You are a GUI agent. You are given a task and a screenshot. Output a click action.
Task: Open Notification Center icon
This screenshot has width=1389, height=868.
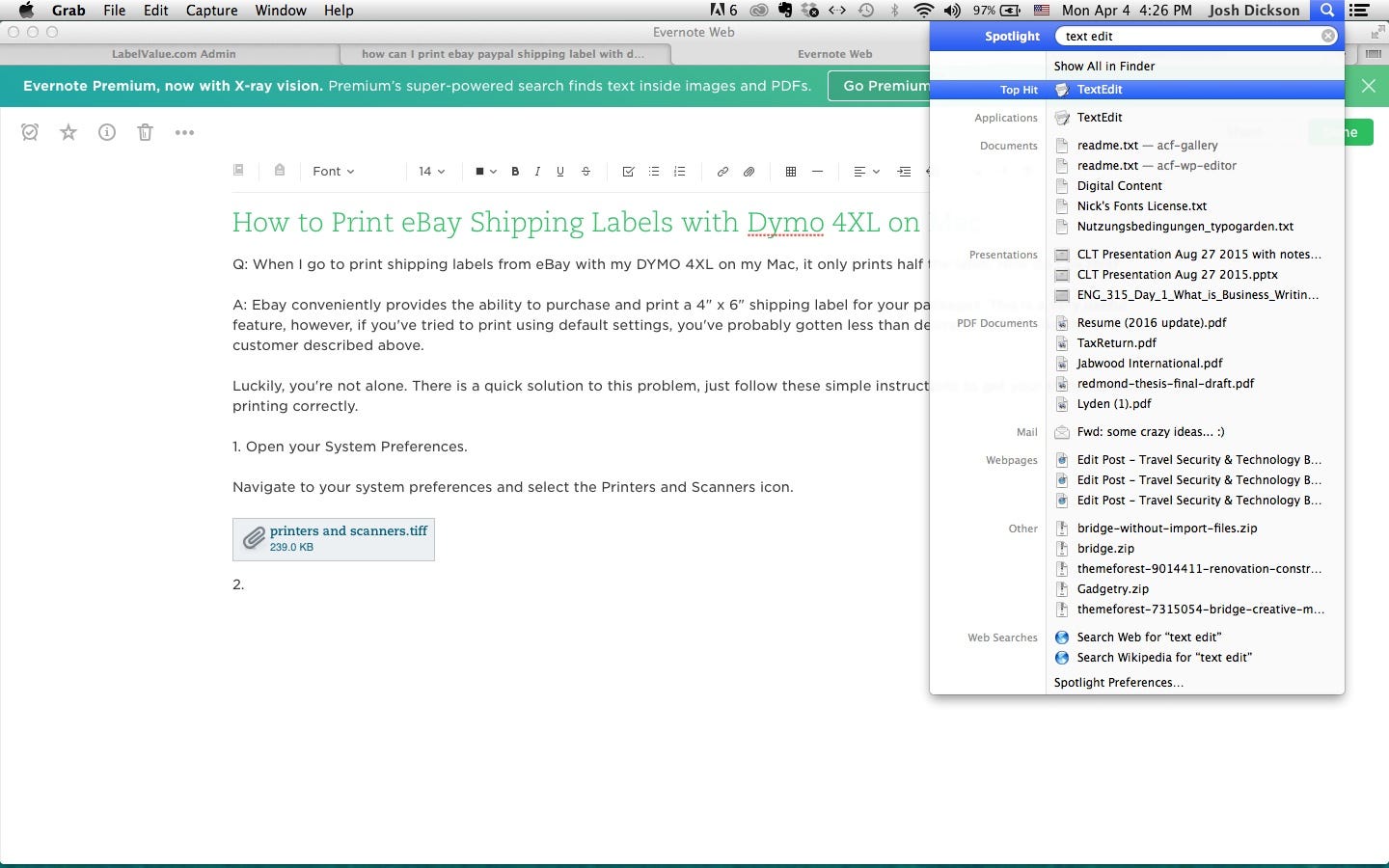[x=1359, y=11]
